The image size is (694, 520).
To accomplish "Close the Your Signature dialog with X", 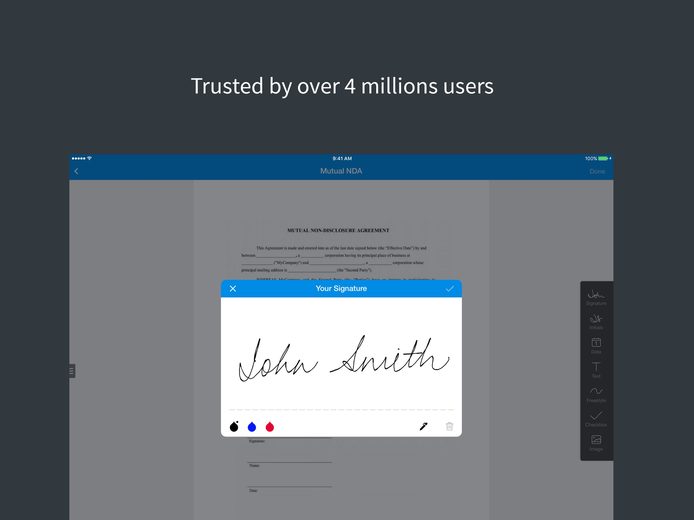I will (x=233, y=289).
